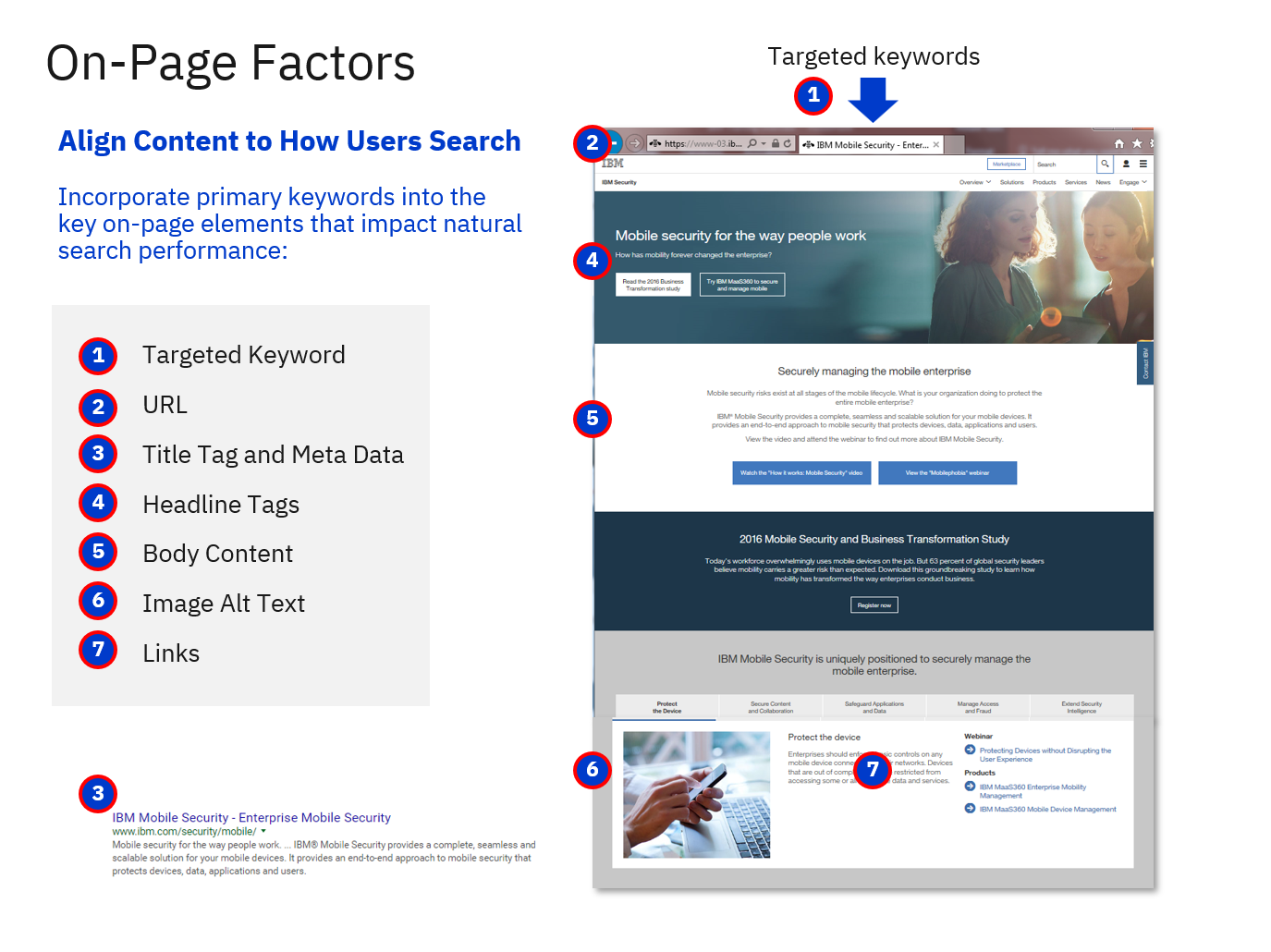
Task: Click the browser home icon
Action: 1119,143
